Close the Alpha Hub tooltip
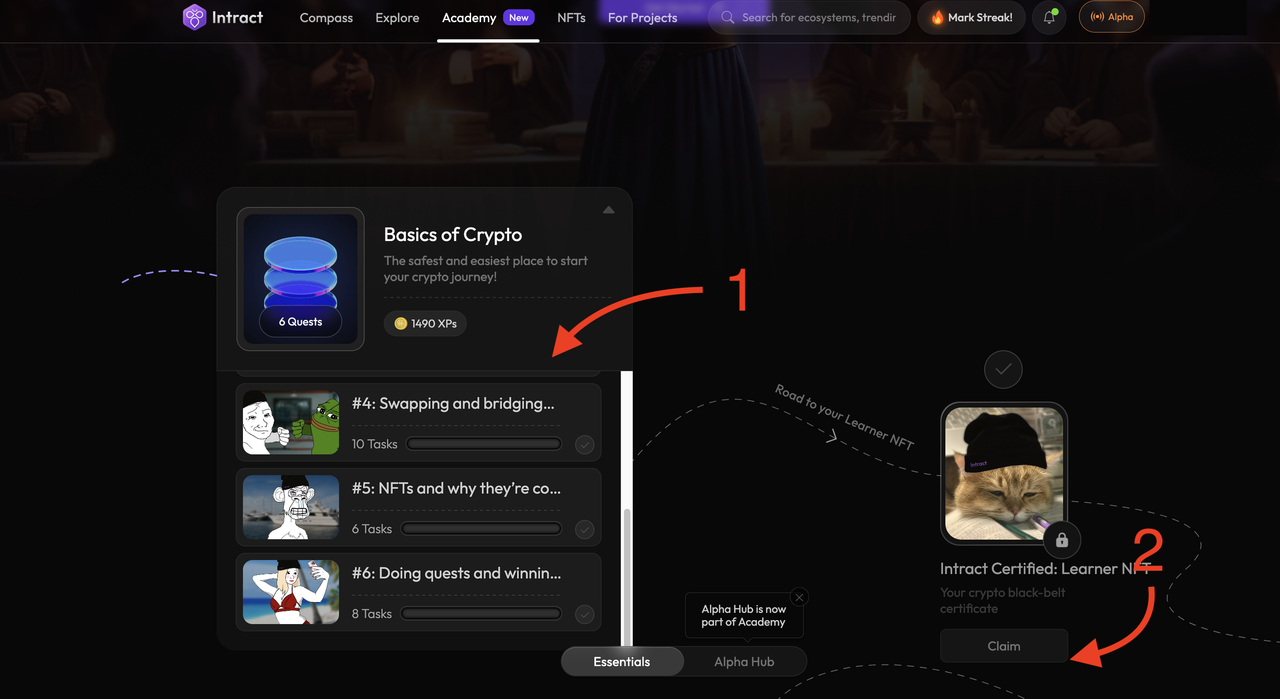Image resolution: width=1280 pixels, height=699 pixels. (x=799, y=597)
